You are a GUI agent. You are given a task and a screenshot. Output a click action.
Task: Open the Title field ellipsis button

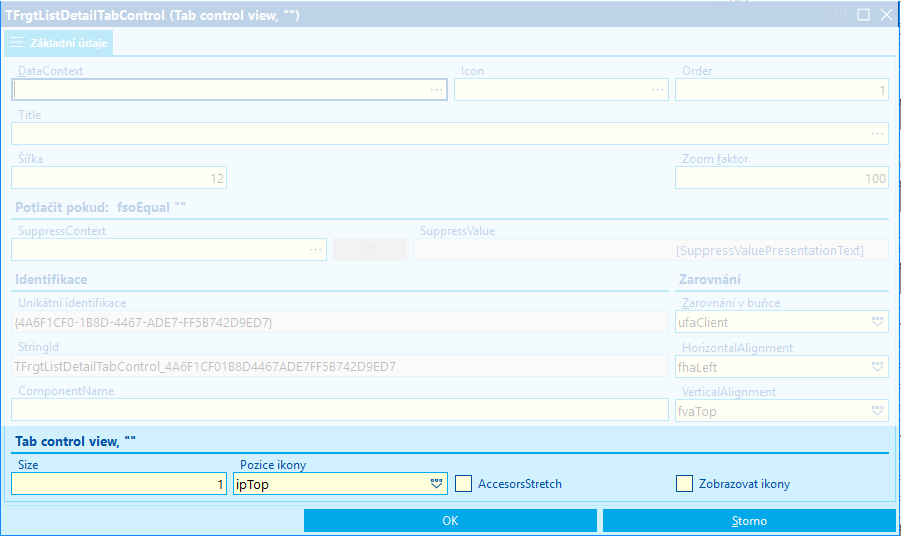click(877, 134)
